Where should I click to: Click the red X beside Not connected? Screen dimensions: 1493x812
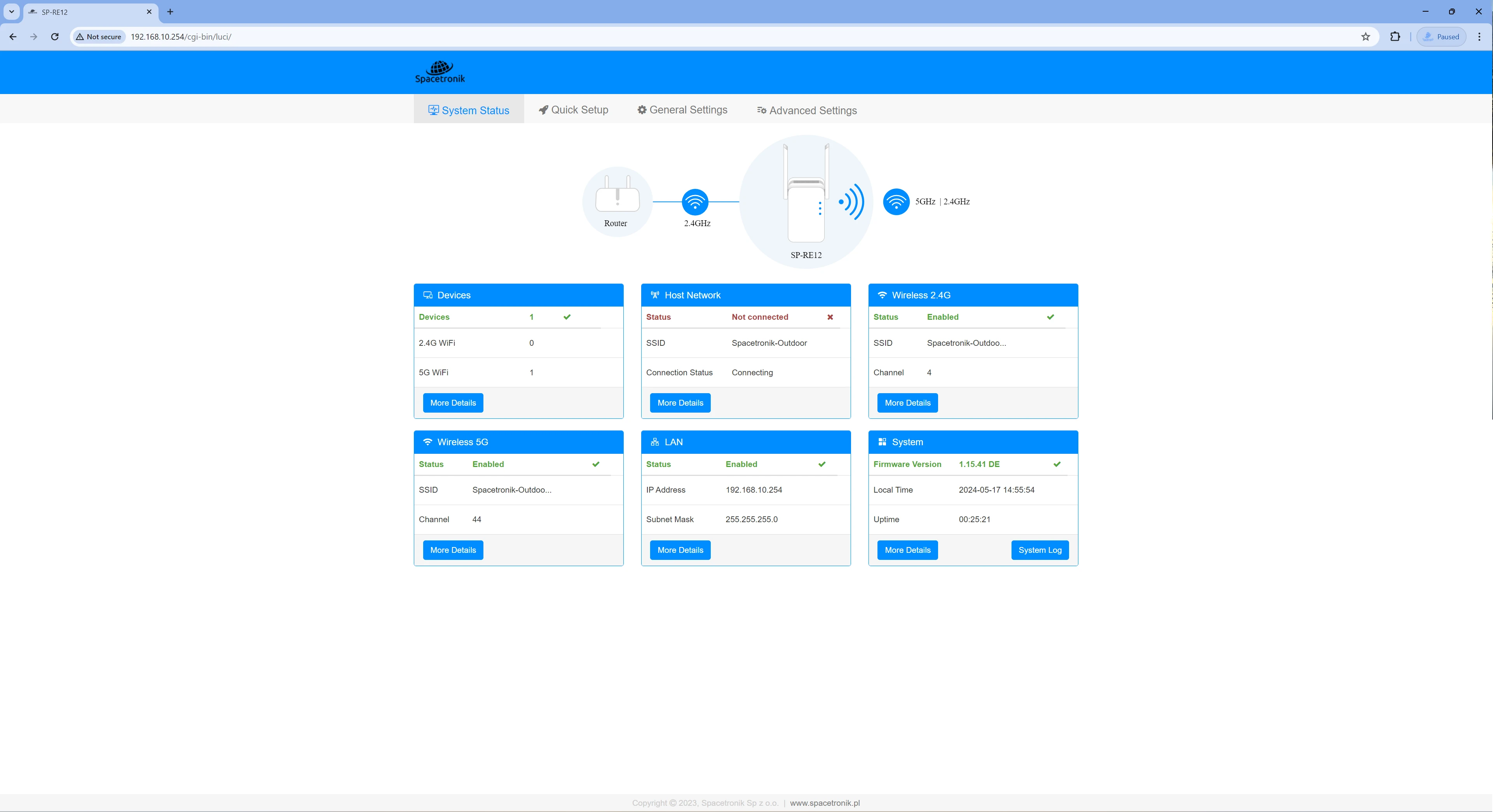(x=830, y=317)
